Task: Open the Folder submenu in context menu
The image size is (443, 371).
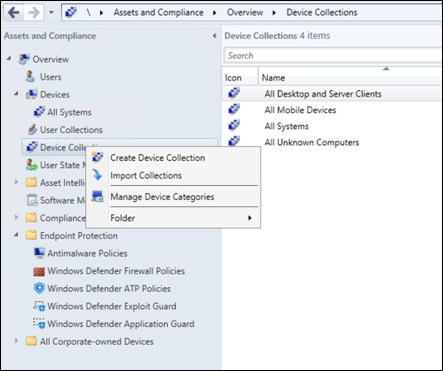Action: click(x=173, y=218)
